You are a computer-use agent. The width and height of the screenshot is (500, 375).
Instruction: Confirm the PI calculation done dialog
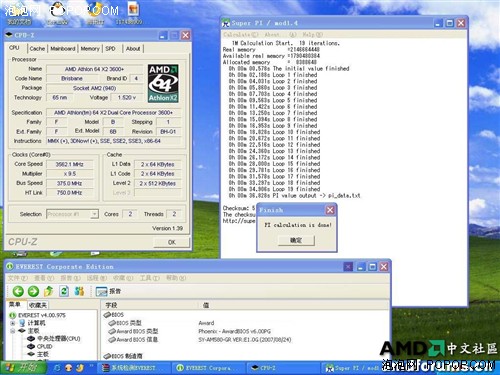pyautogui.click(x=296, y=240)
